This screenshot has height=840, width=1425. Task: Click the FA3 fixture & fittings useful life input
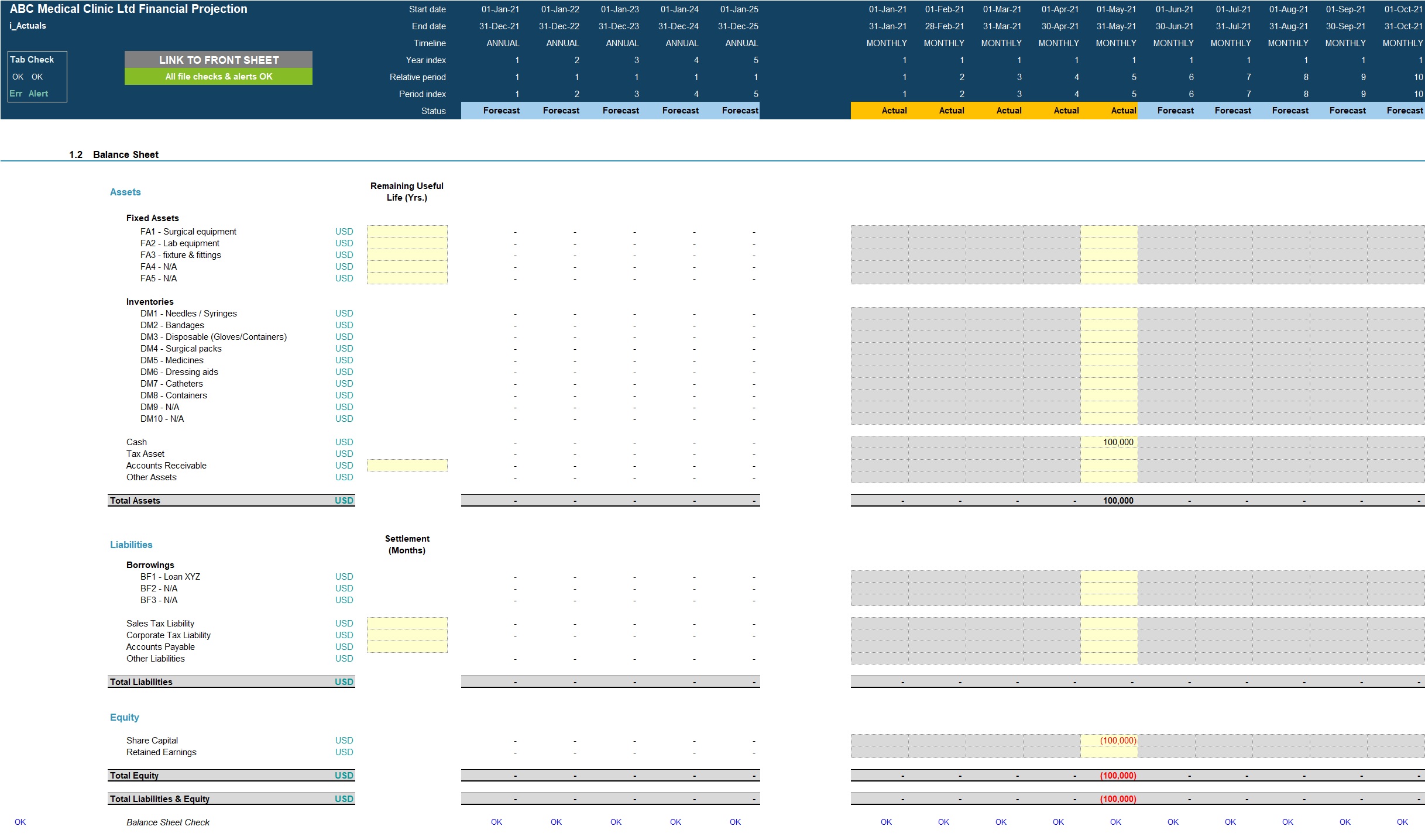click(407, 255)
